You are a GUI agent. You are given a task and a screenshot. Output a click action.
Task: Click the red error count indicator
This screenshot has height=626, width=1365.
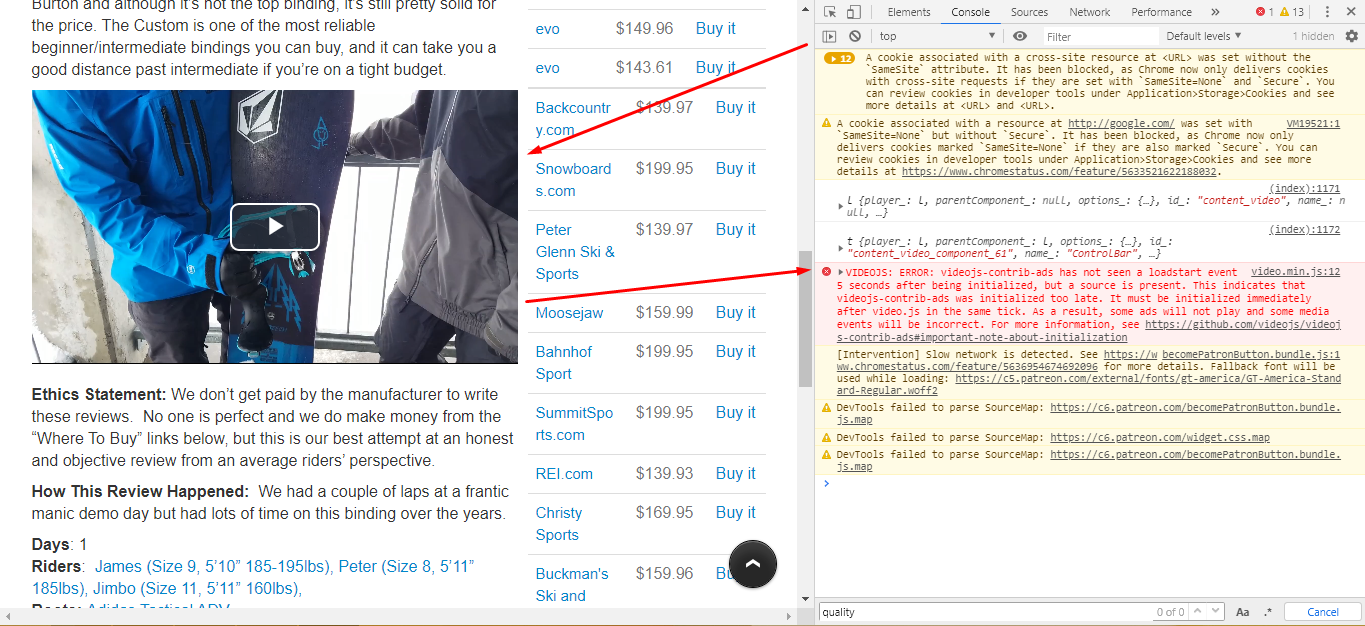(1264, 12)
